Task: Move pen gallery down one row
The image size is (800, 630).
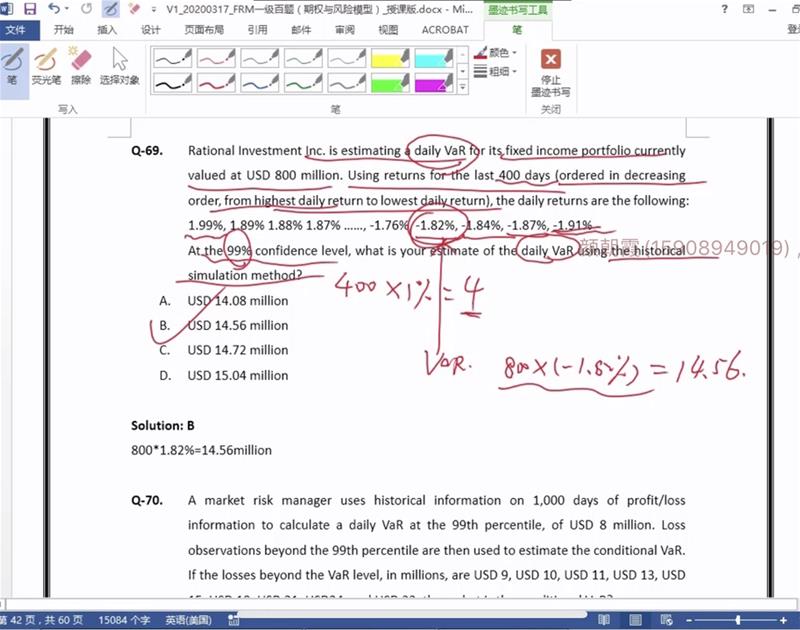Action: pos(462,71)
